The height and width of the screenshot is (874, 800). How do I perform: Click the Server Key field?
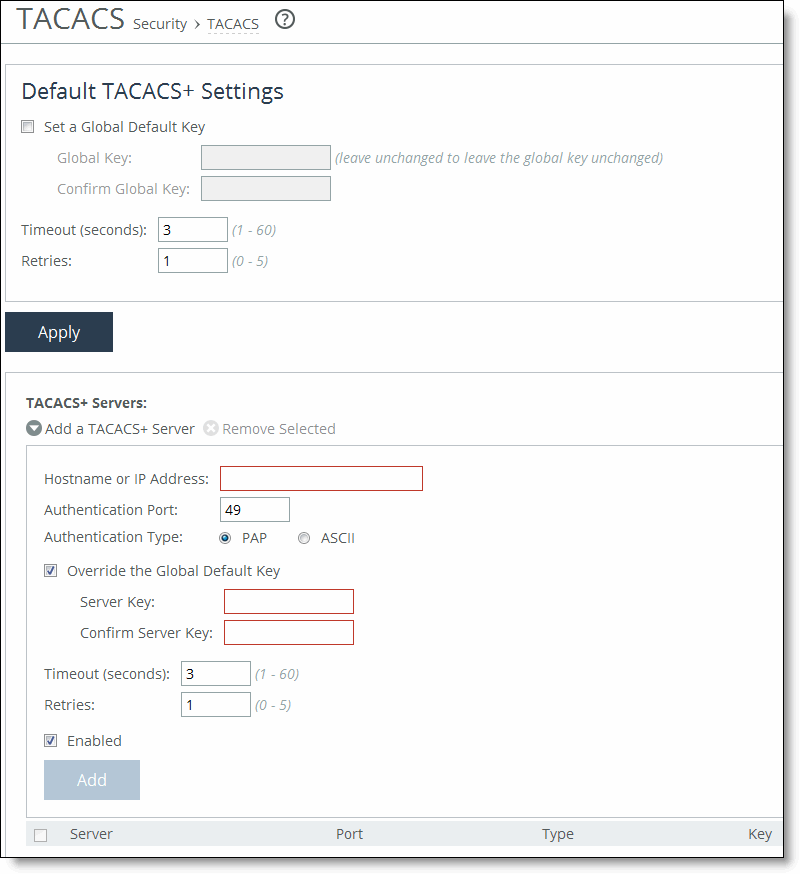(x=289, y=601)
